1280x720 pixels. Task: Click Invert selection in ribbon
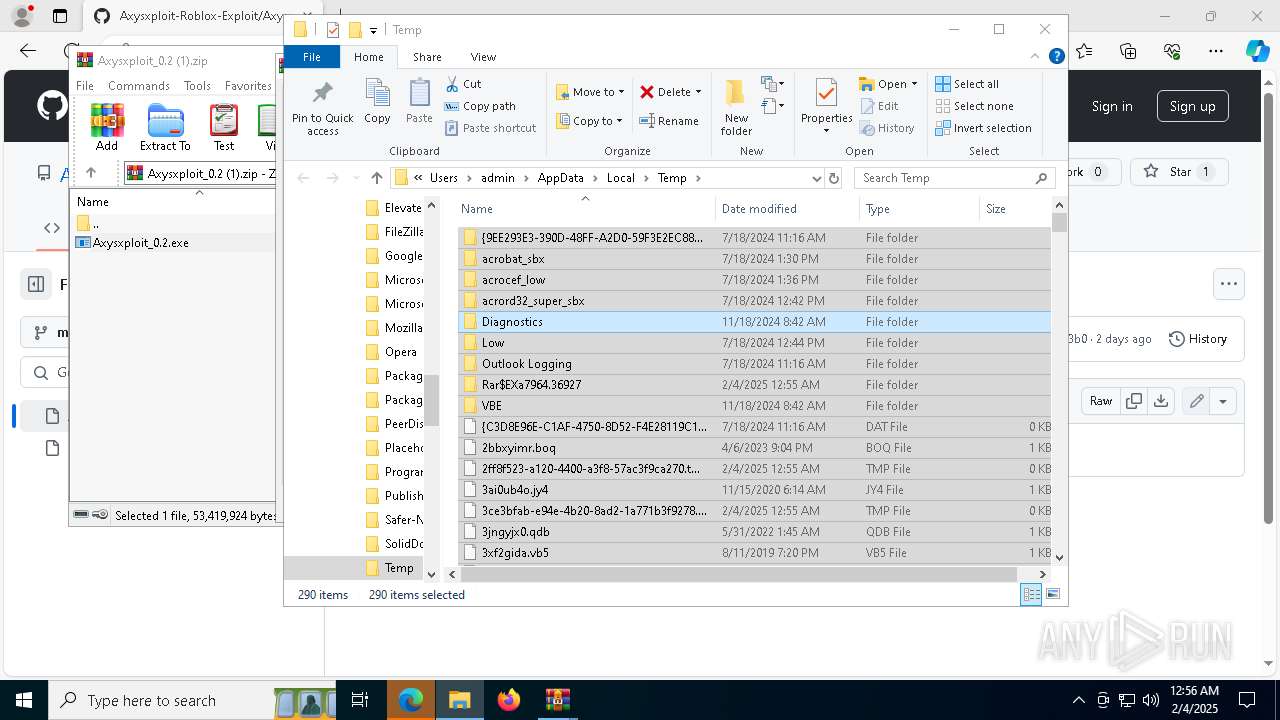983,128
